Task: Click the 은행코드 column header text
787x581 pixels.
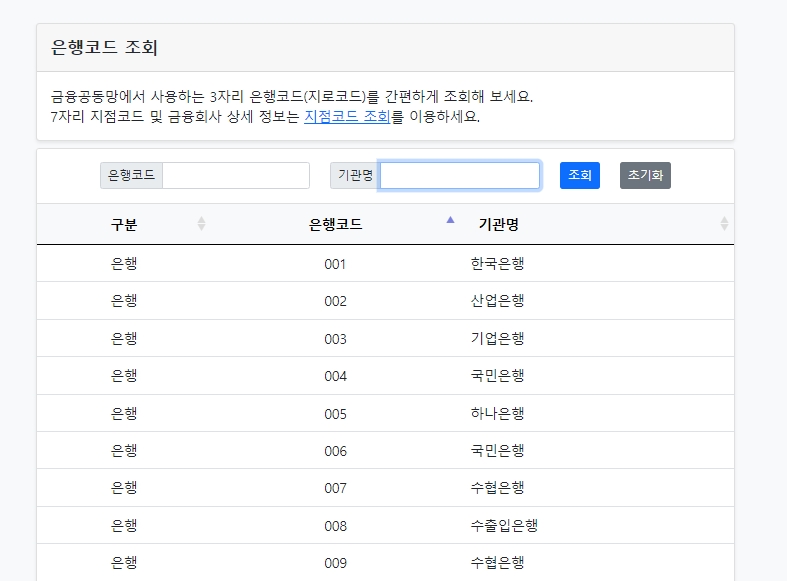Action: click(x=335, y=224)
